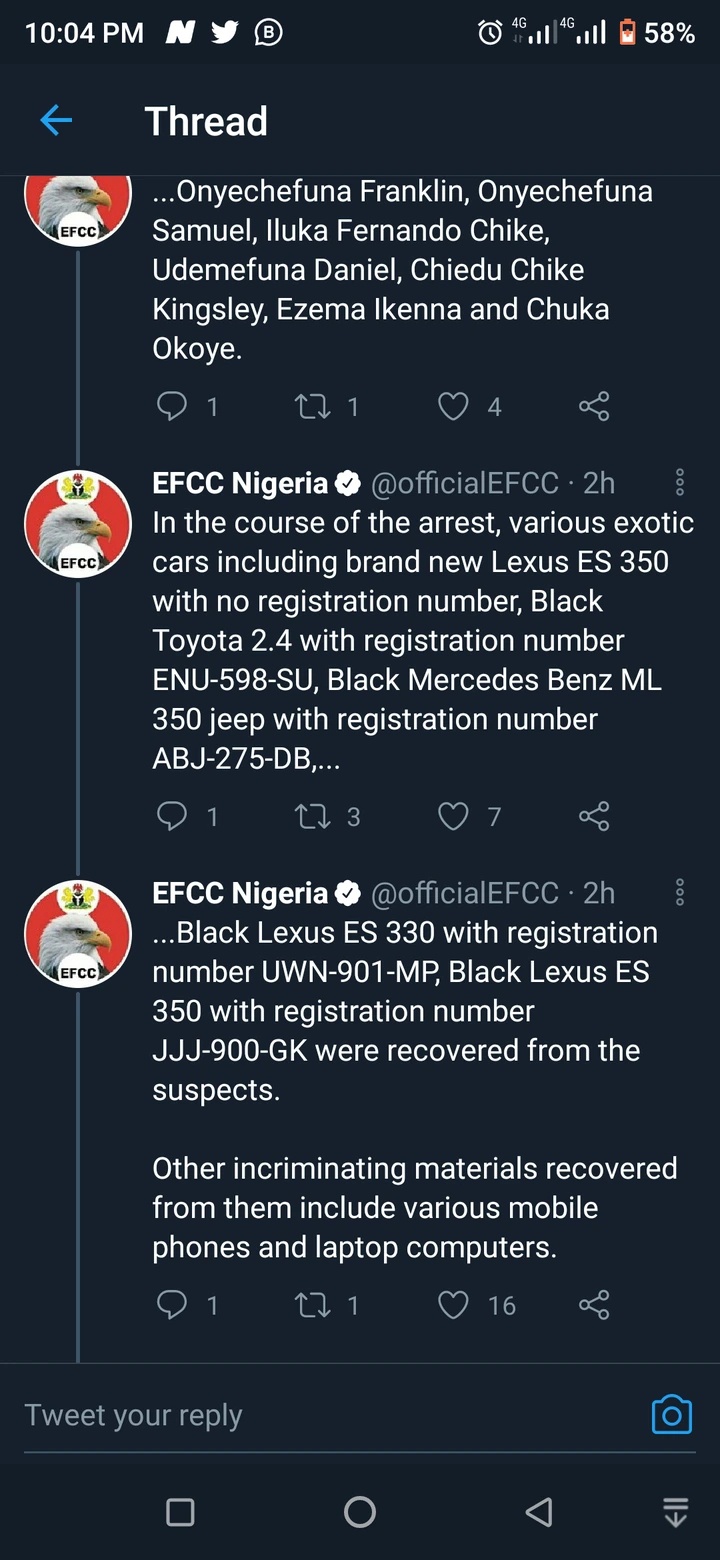Retweet the tweet ending with Chuka Okoye

coord(312,406)
